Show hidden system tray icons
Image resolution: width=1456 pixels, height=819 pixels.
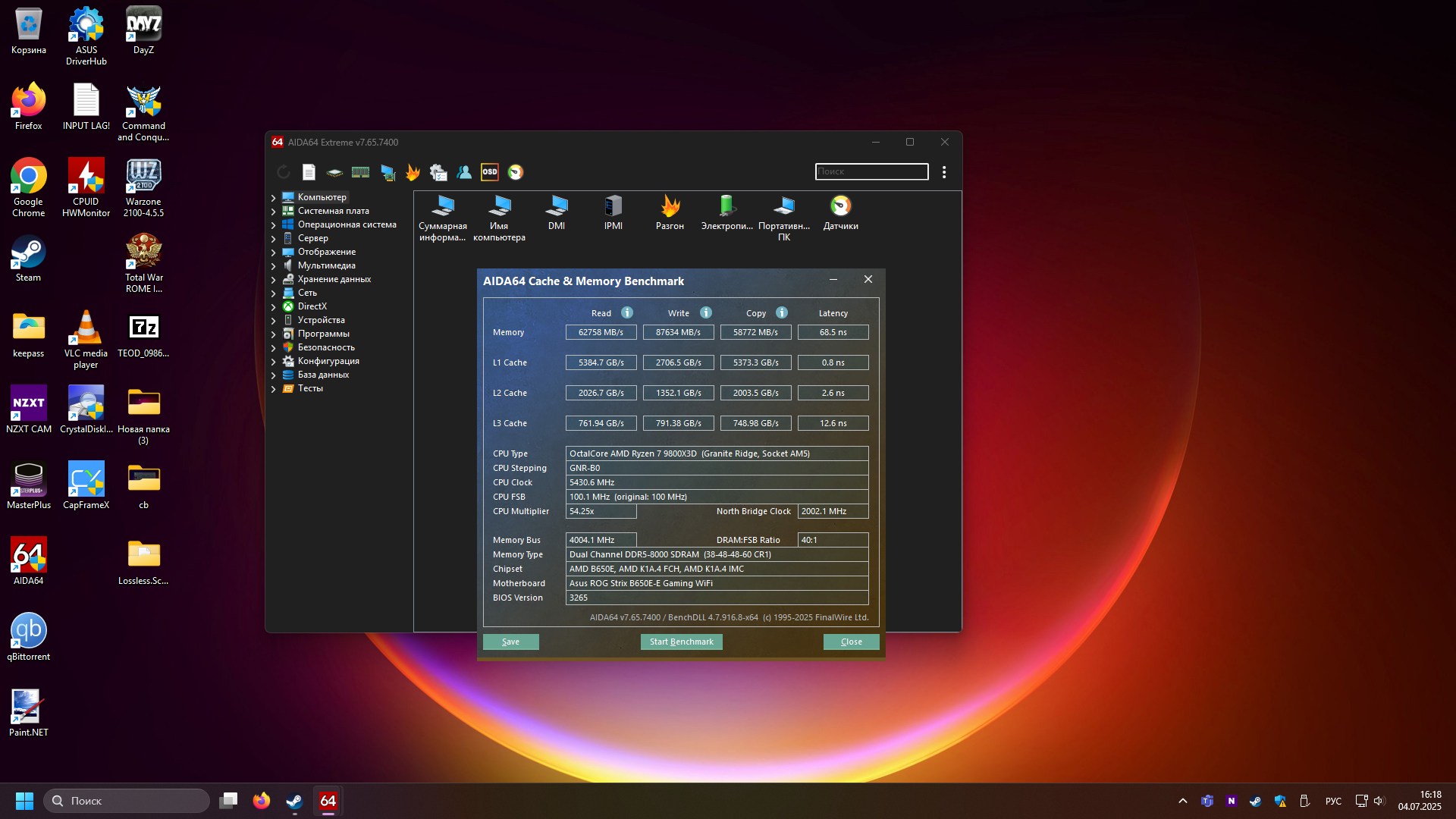(1183, 801)
